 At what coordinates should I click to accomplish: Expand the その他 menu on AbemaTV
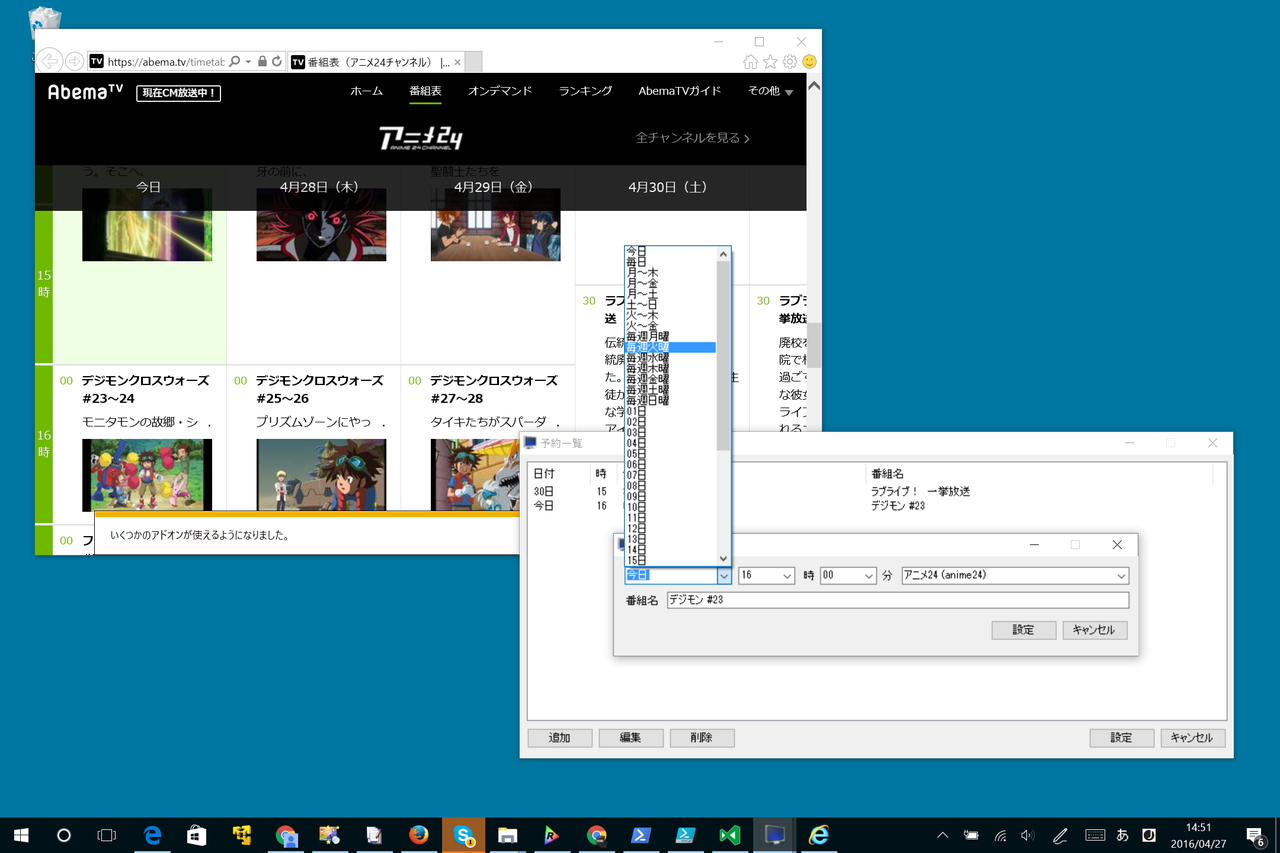pyautogui.click(x=770, y=91)
